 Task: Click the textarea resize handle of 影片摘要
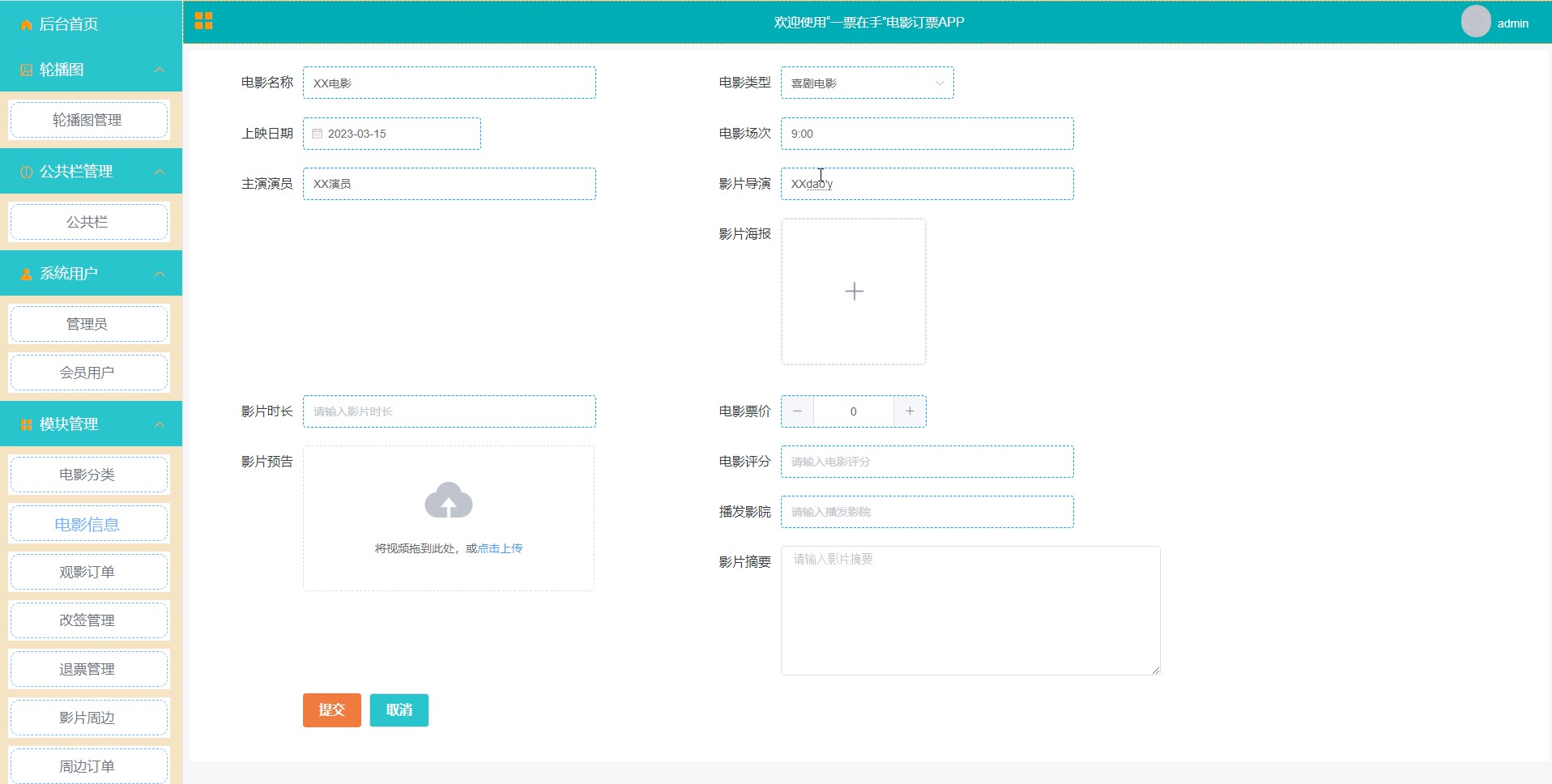click(1155, 670)
